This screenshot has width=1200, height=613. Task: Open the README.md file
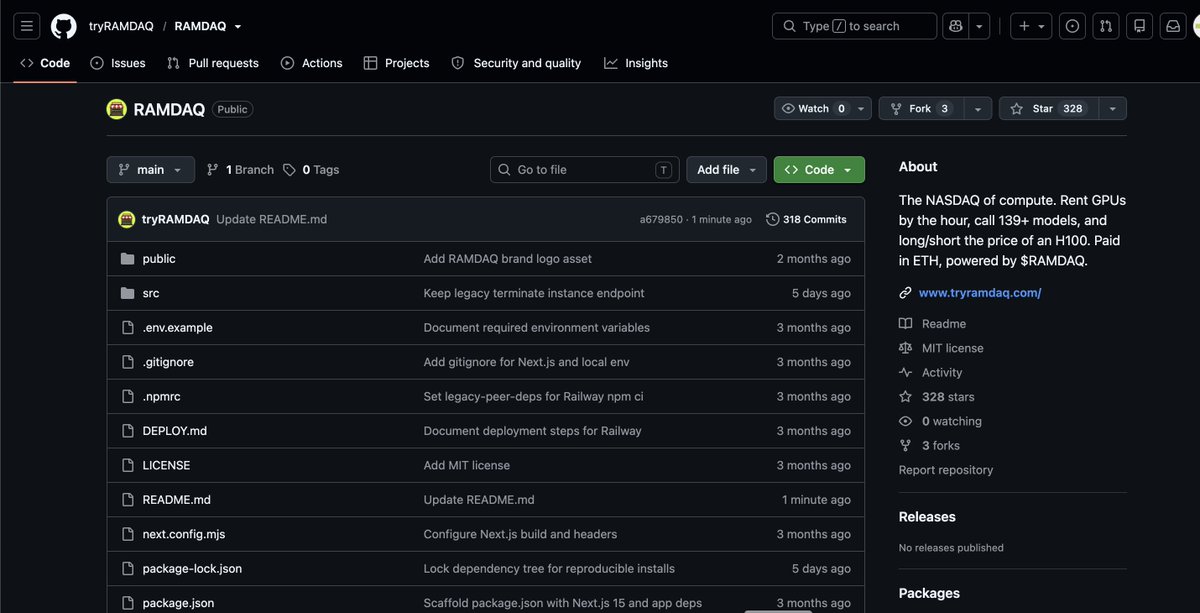click(x=177, y=500)
